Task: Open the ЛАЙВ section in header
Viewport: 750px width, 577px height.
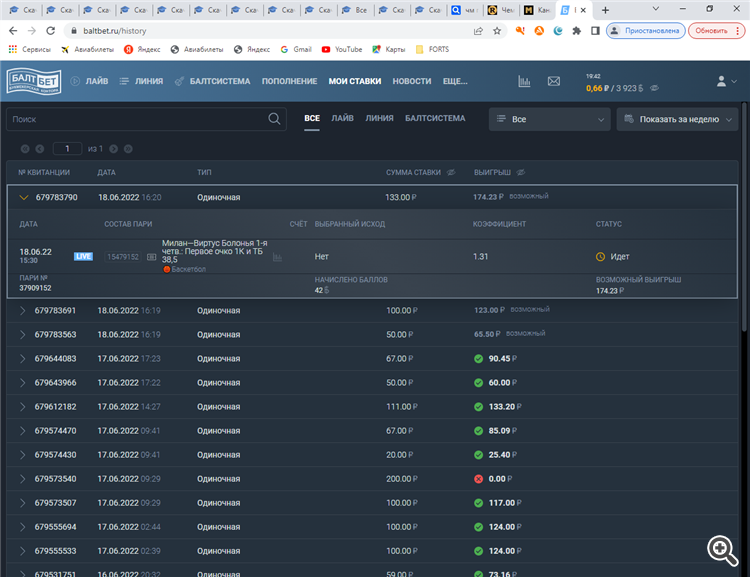Action: point(90,81)
